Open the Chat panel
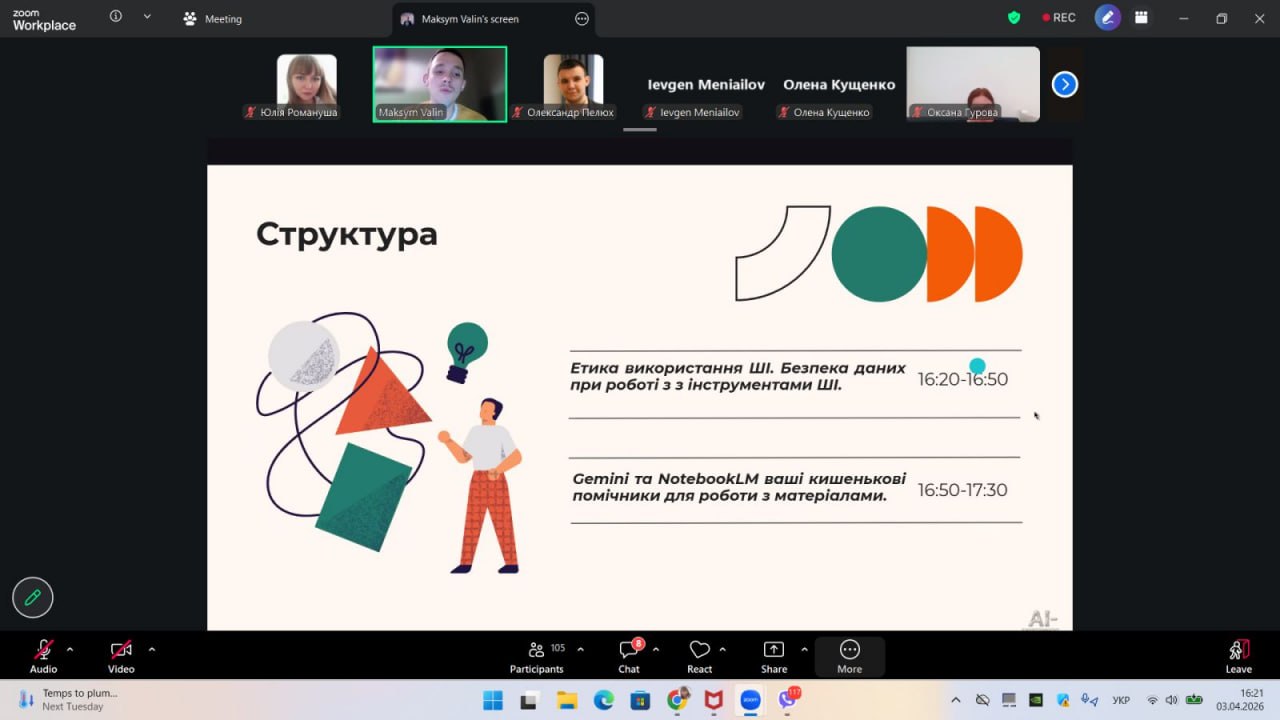The width and height of the screenshot is (1280, 720). [x=629, y=656]
